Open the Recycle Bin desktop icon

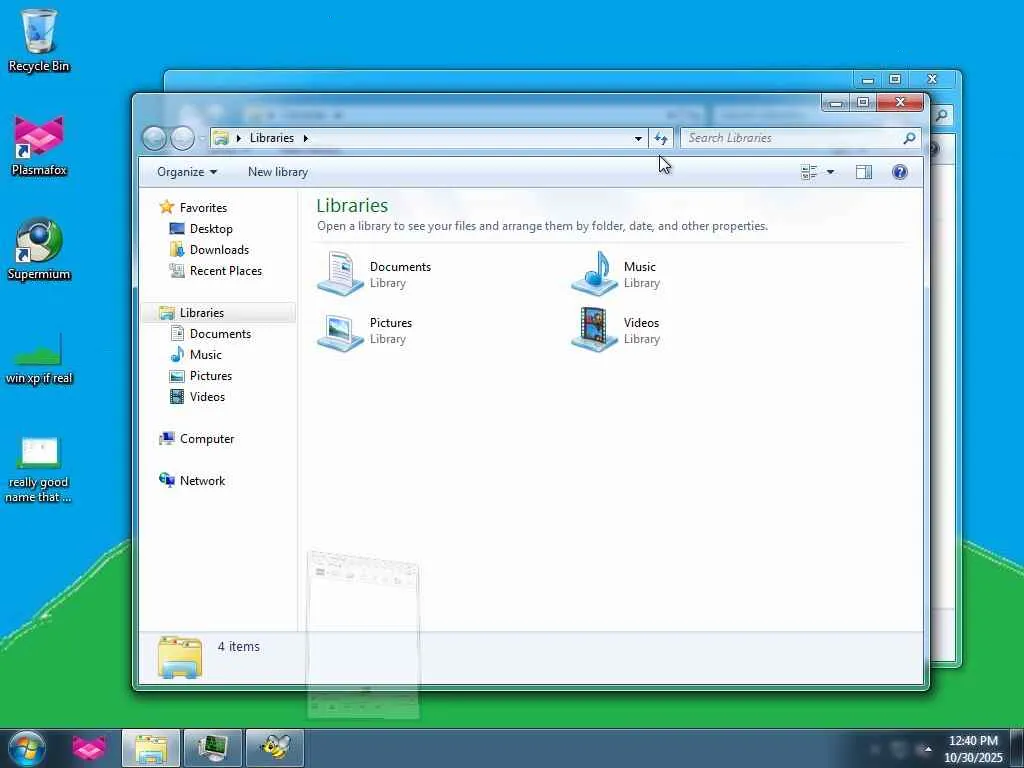click(39, 40)
